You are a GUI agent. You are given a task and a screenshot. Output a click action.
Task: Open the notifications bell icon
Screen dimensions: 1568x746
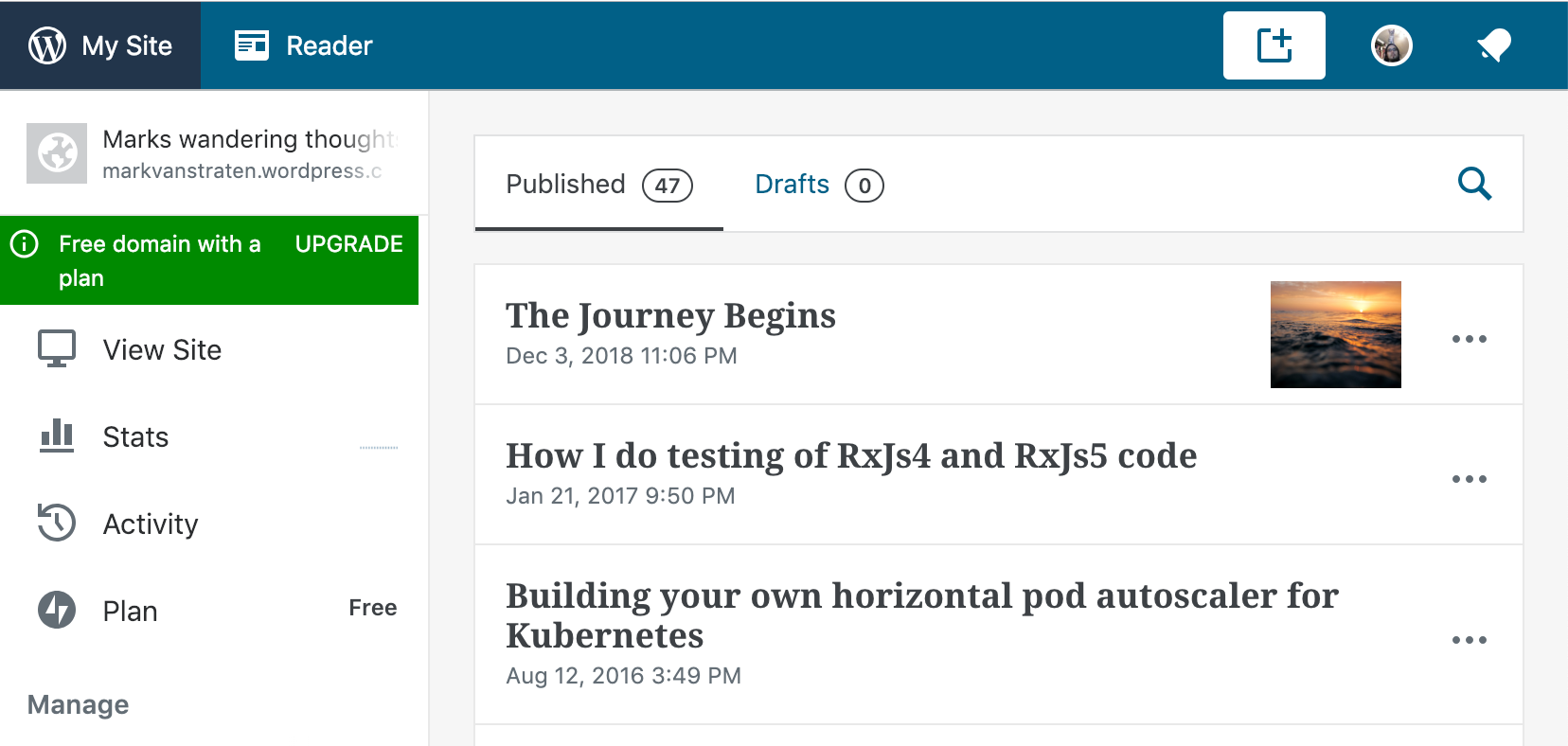pyautogui.click(x=1494, y=45)
